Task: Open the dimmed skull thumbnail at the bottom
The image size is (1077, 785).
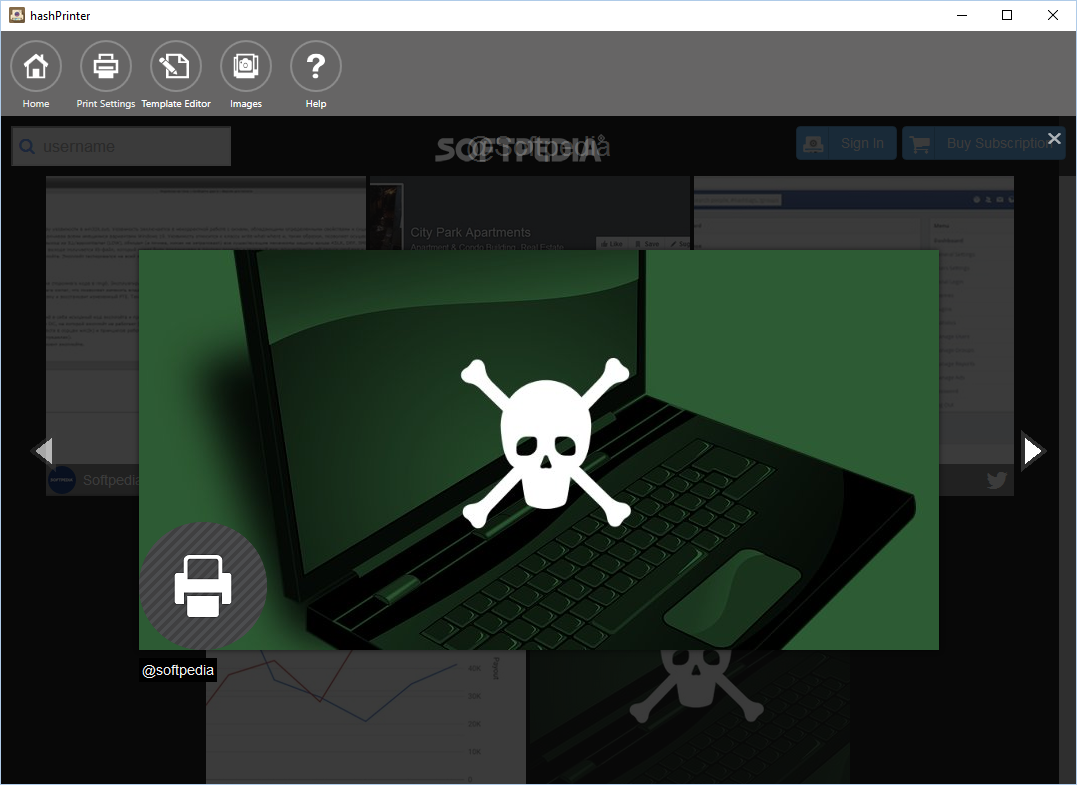Action: click(x=690, y=716)
